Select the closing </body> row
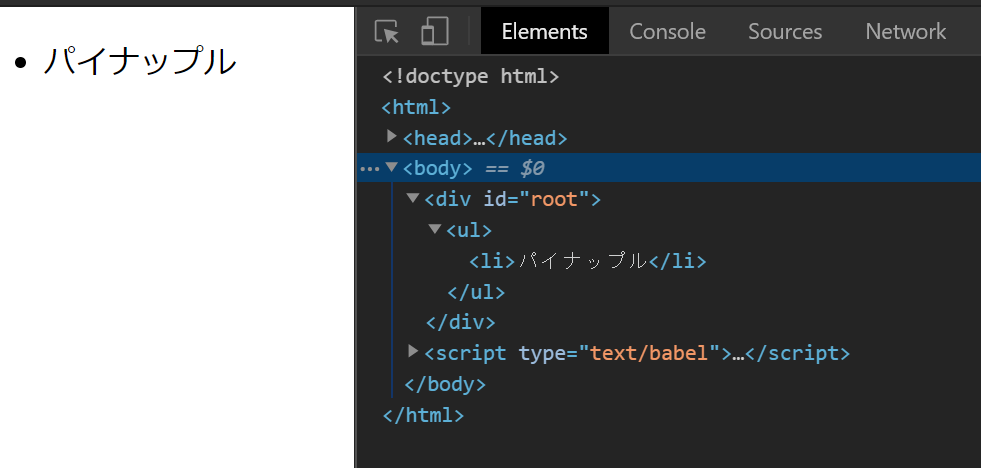The image size is (981, 468). [x=445, y=384]
